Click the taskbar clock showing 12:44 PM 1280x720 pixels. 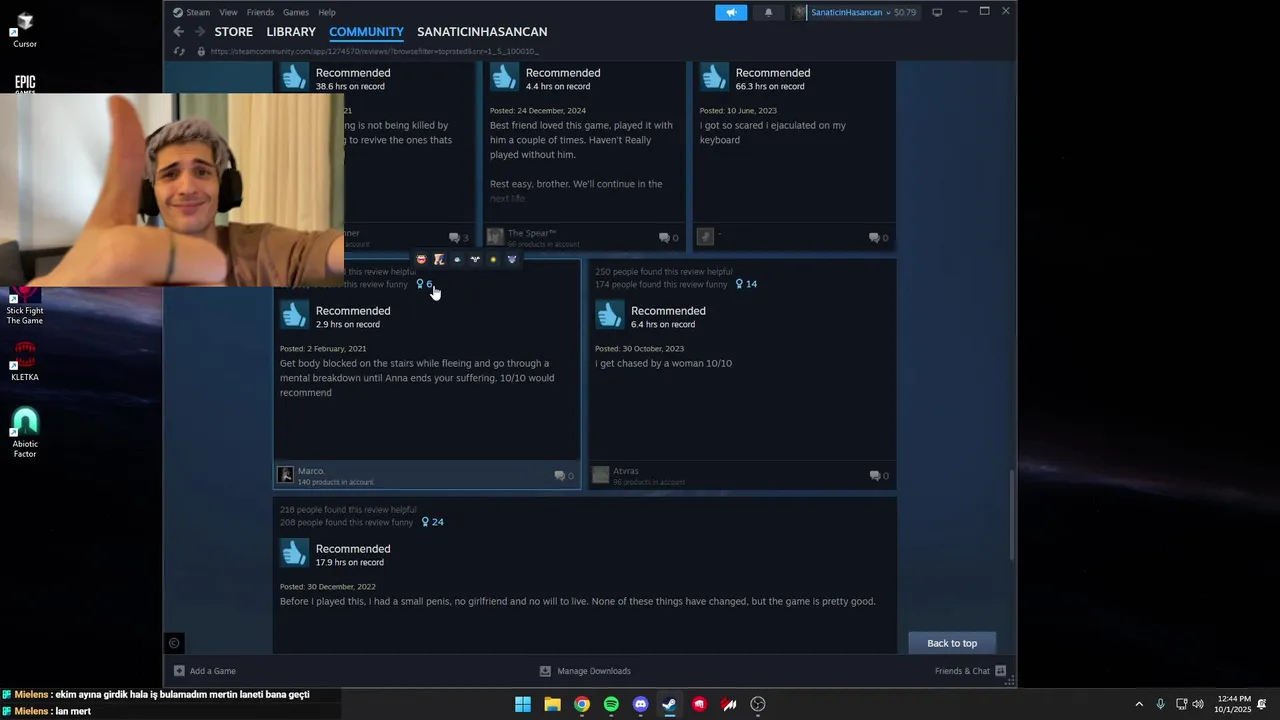point(1232,704)
